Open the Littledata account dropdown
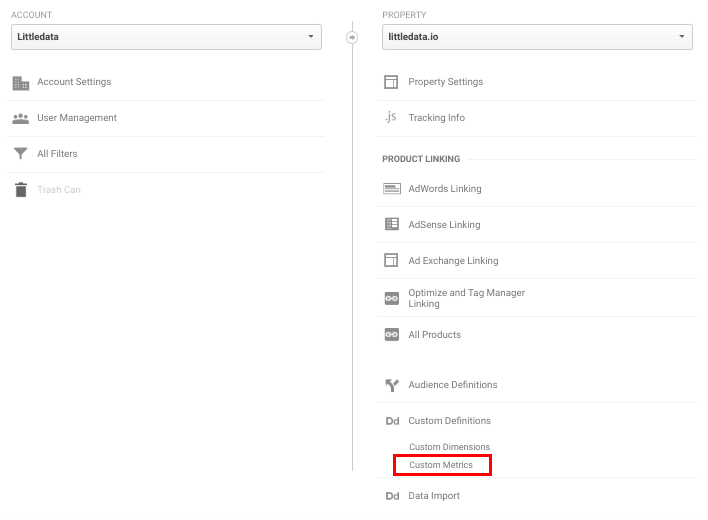 (x=166, y=37)
